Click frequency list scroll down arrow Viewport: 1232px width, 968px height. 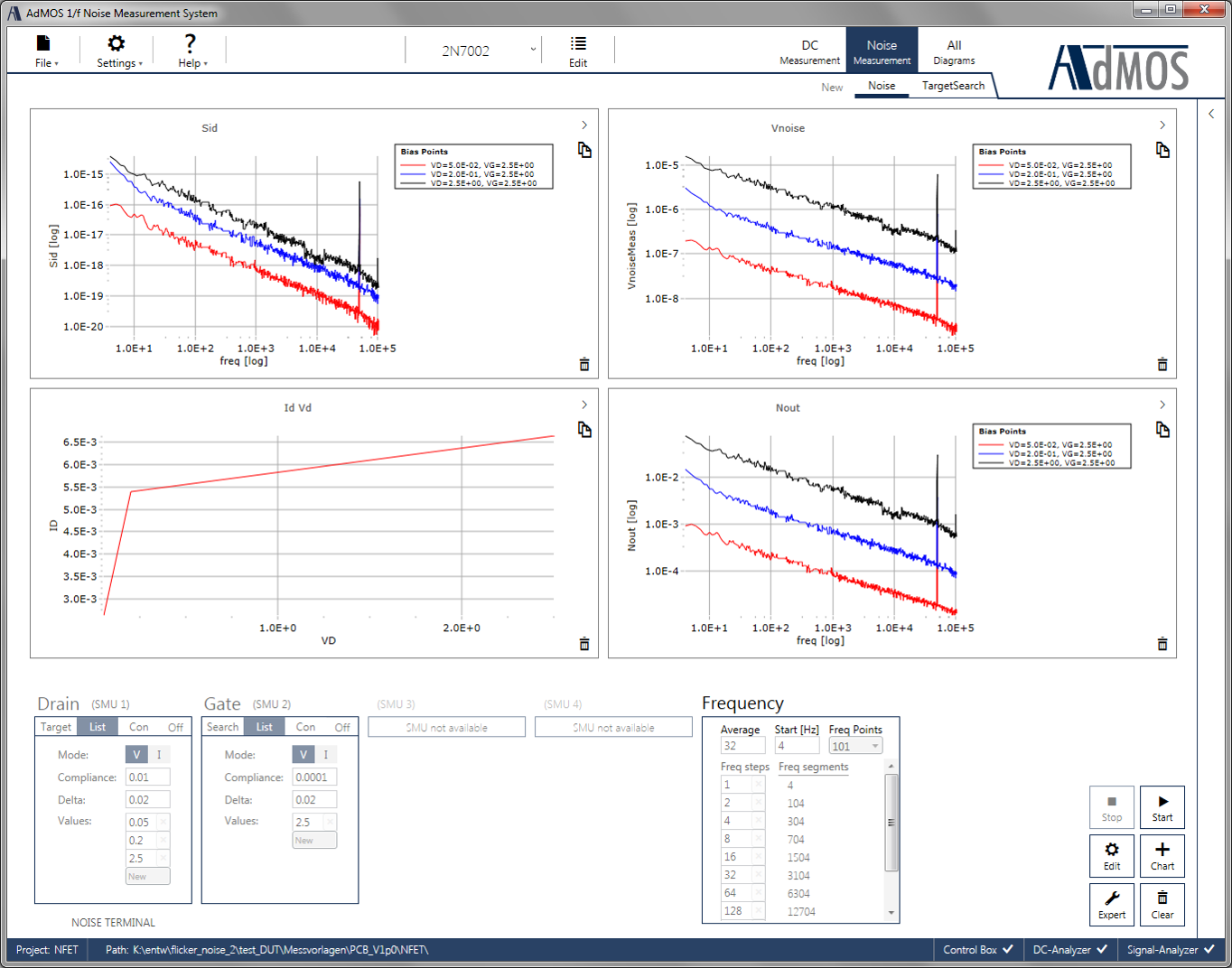coord(891,913)
